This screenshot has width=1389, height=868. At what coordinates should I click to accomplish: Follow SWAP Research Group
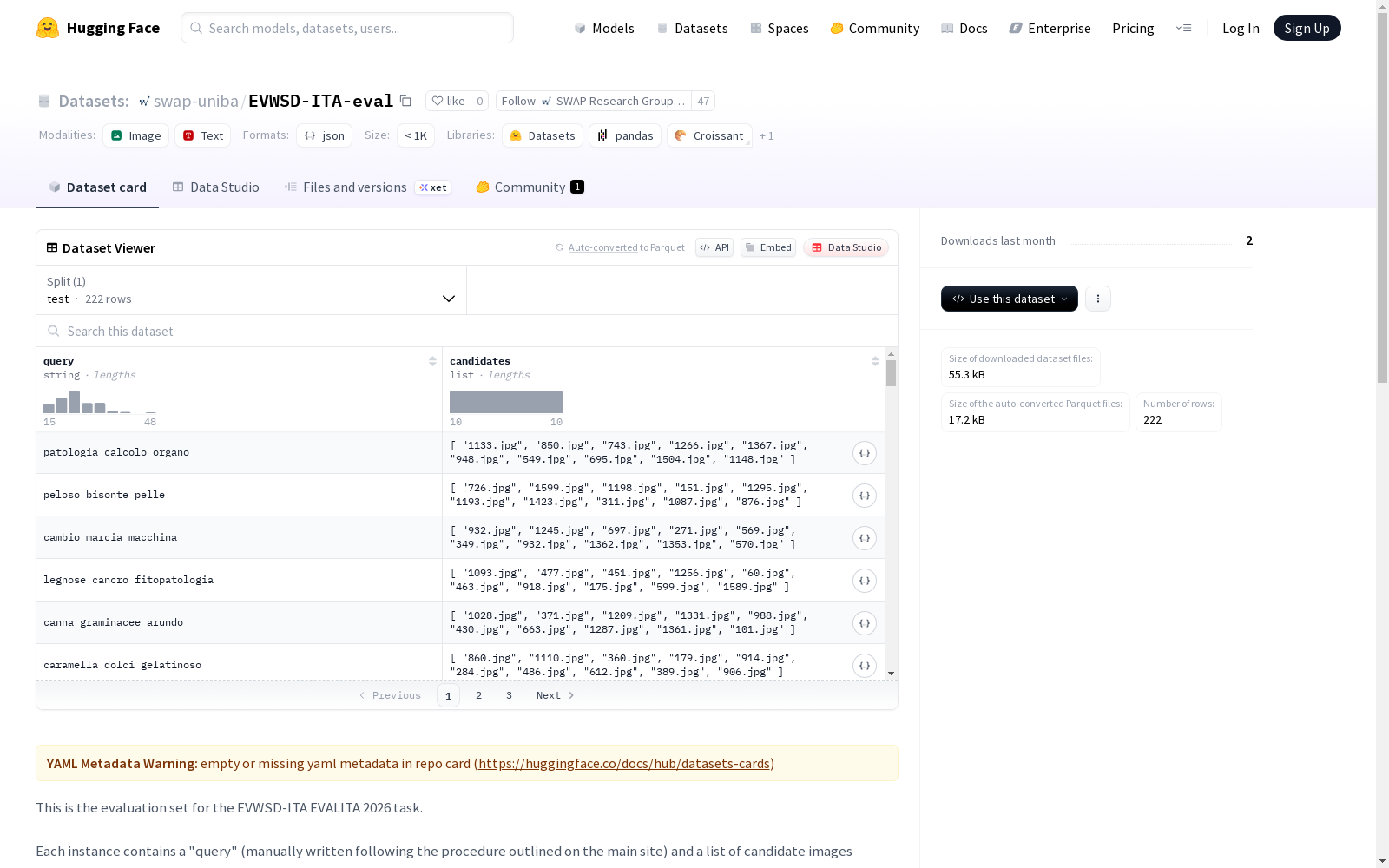594,101
